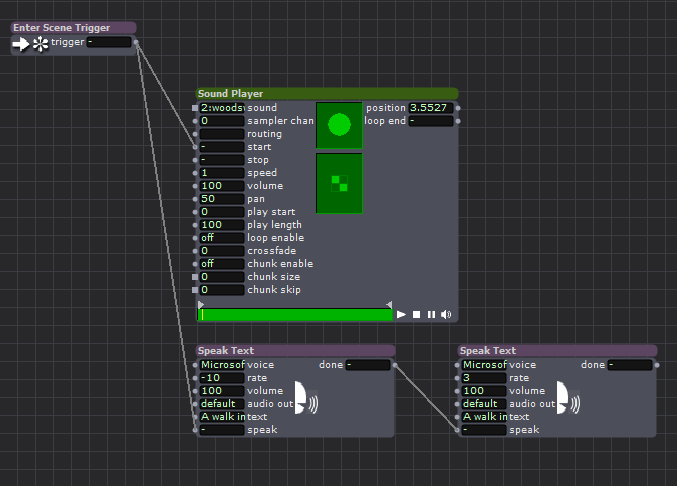Toggle the chunk enable value in Sound Player
Viewport: 677px width, 486px height.
222,264
